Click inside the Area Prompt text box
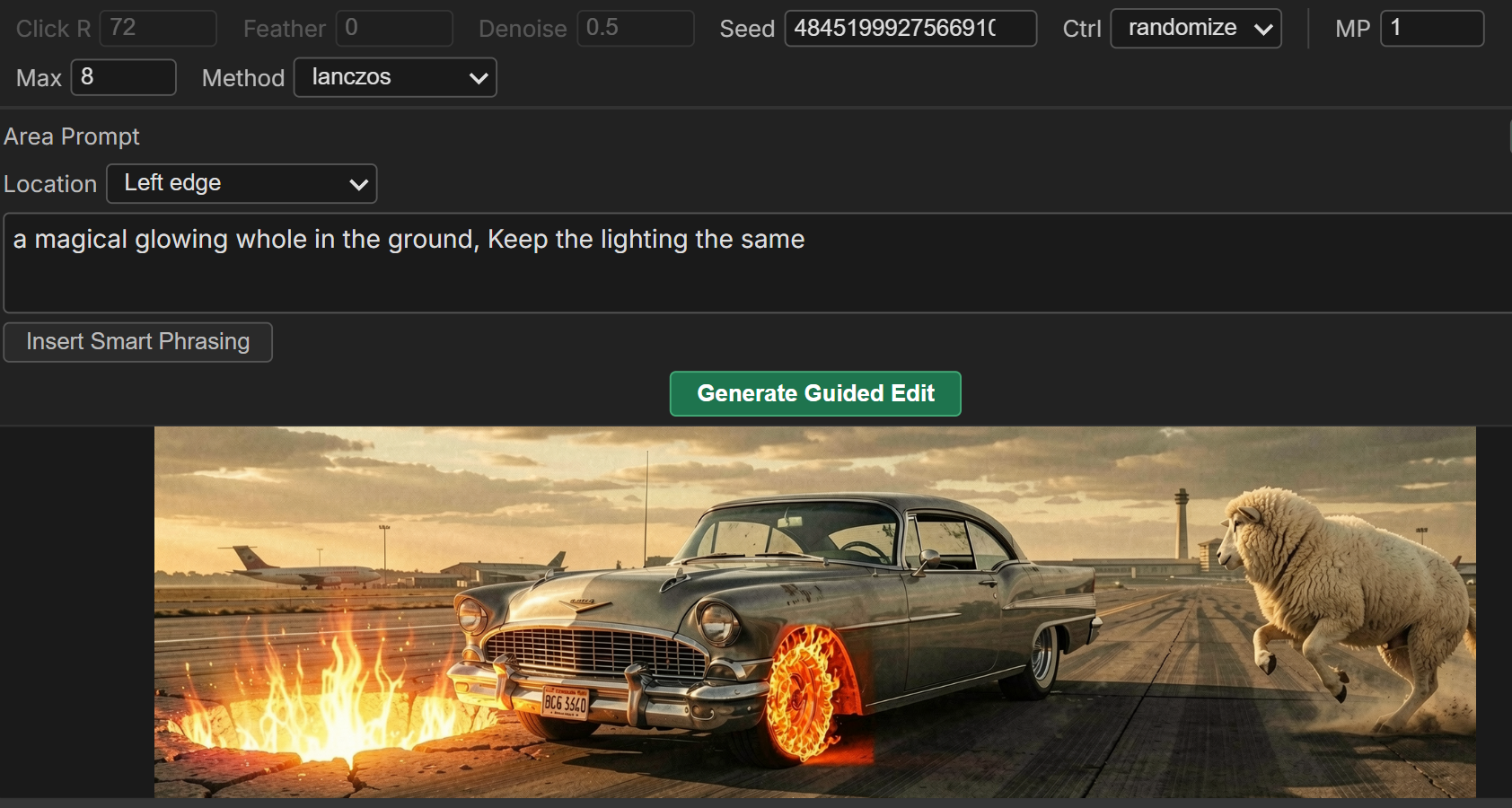1512x808 pixels. click(758, 263)
